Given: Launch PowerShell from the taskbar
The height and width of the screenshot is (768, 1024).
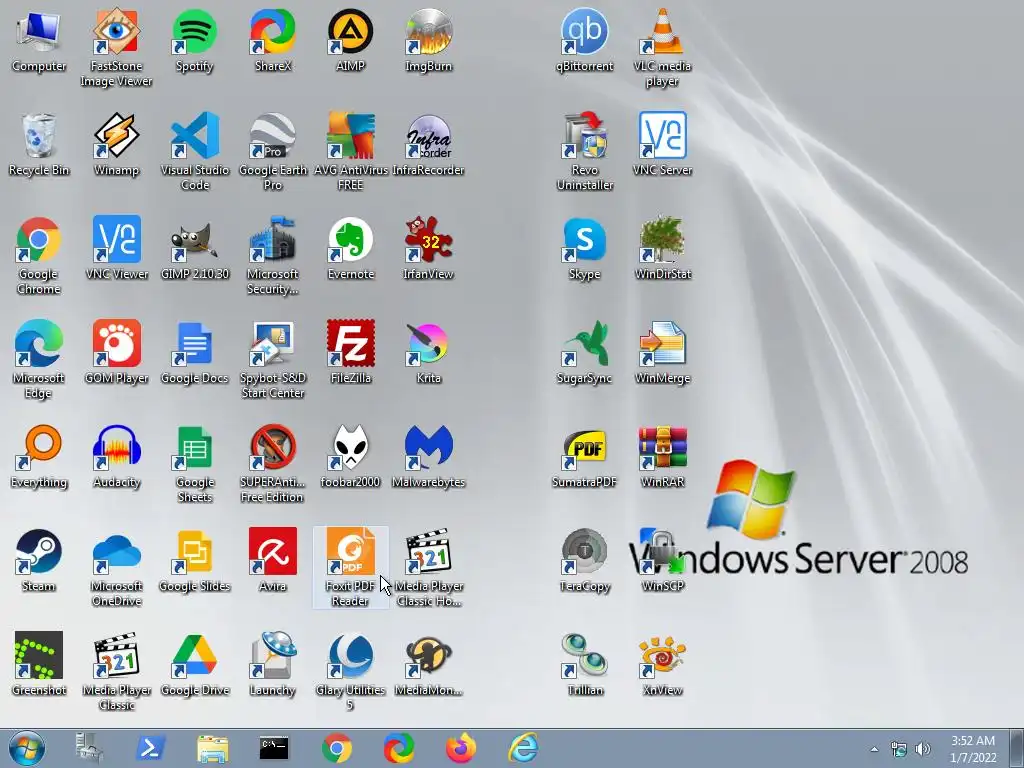Looking at the screenshot, I should pyautogui.click(x=150, y=748).
